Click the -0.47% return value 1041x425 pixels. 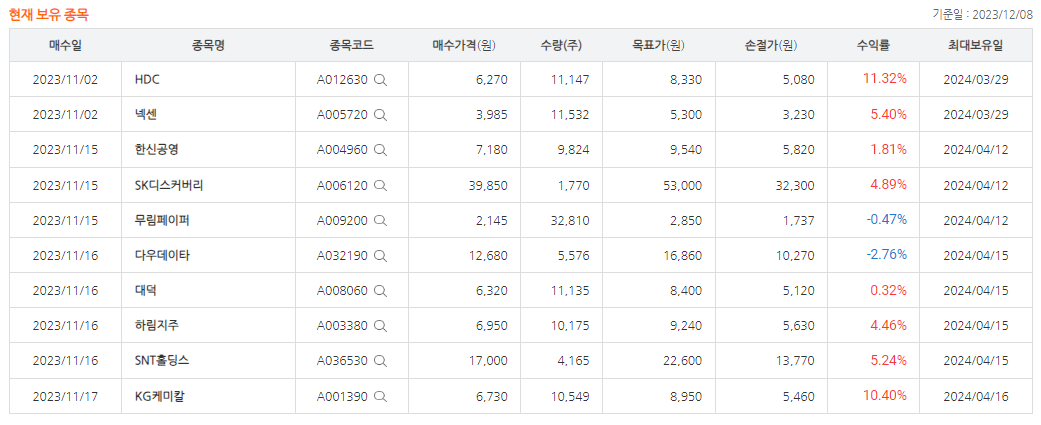pos(886,220)
